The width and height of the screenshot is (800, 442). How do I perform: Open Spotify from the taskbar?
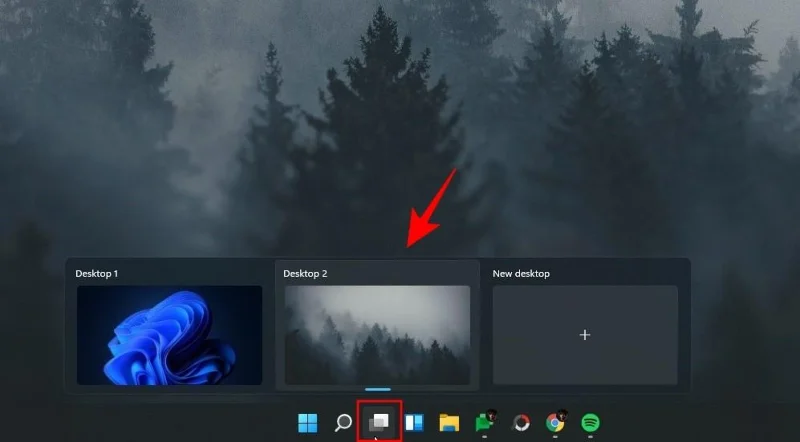590,423
